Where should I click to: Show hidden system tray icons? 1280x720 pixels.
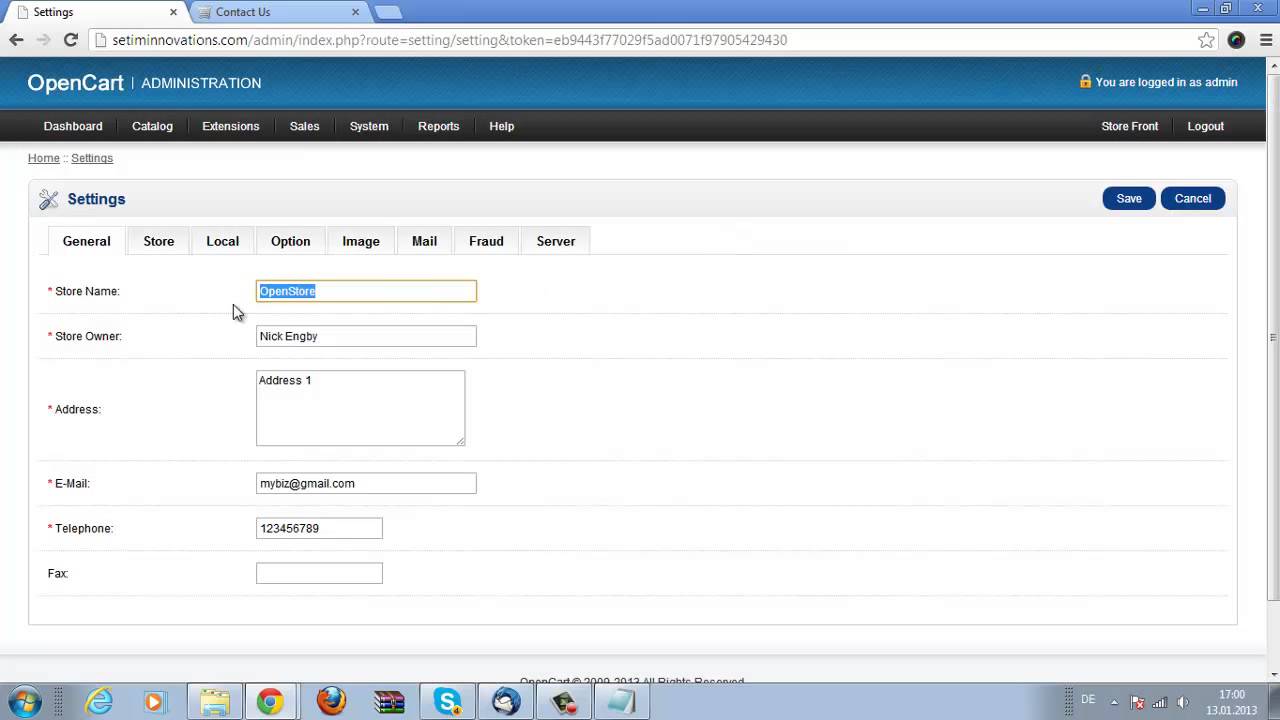click(1114, 702)
